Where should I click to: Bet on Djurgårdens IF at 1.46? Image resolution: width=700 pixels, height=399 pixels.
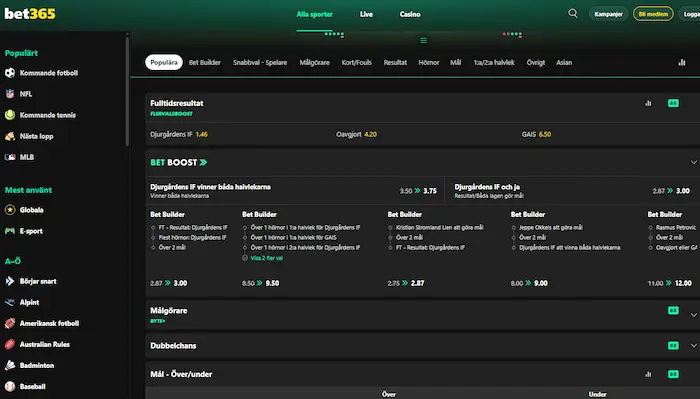coord(179,134)
